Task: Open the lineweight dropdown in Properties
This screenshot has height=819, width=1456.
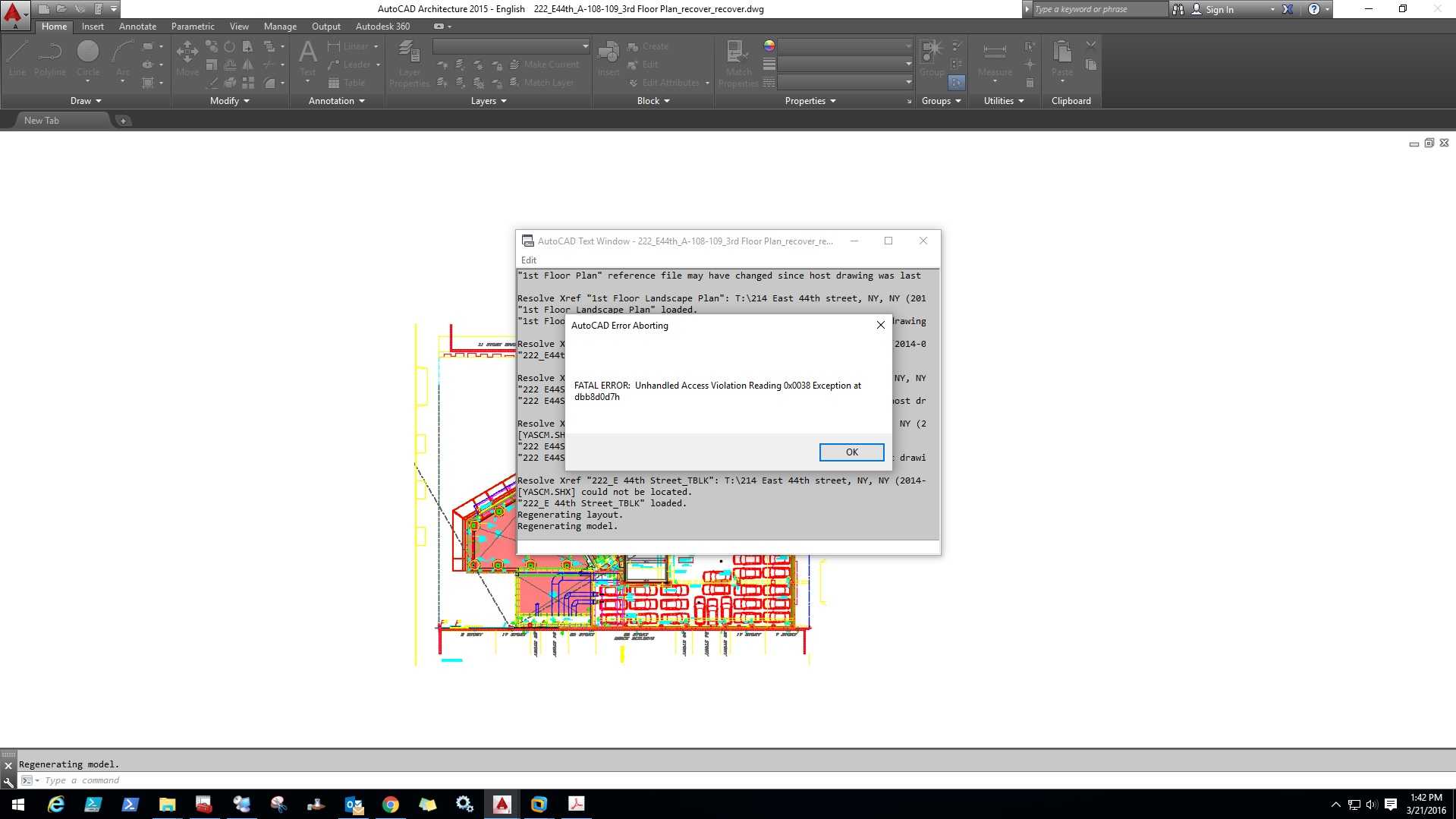Action: [x=845, y=65]
